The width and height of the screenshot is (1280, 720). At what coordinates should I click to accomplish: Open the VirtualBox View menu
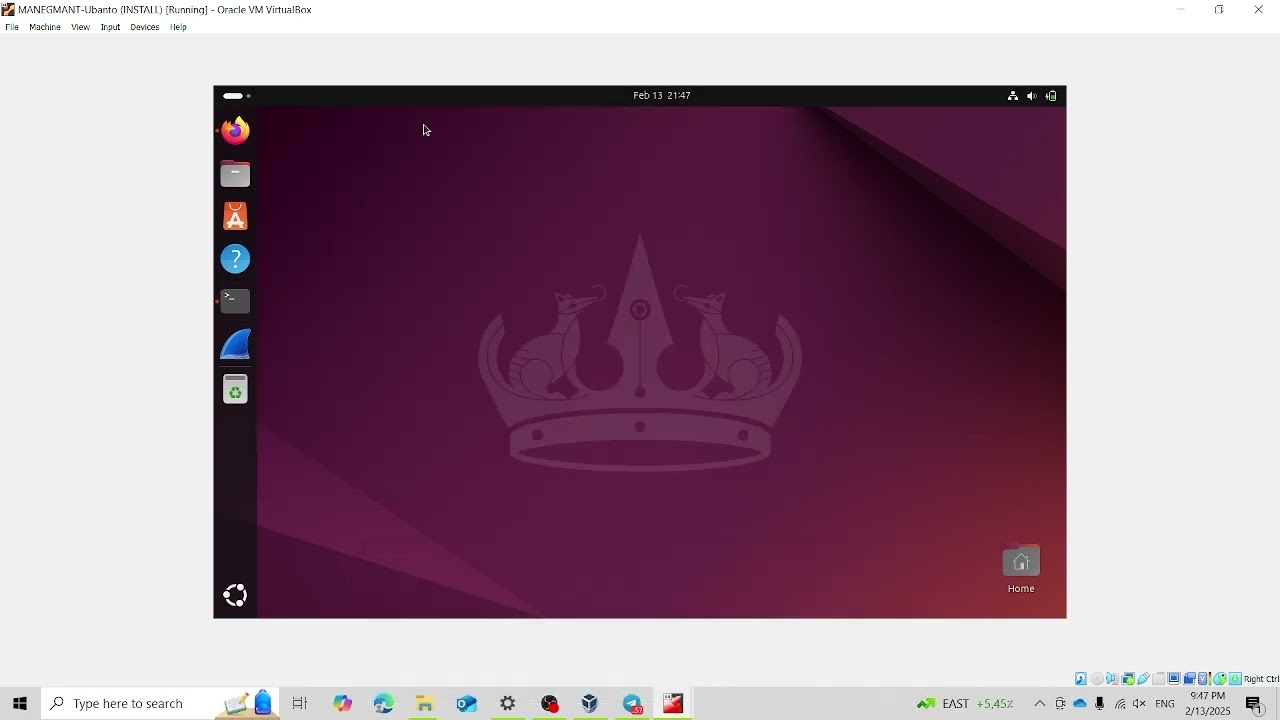(81, 28)
